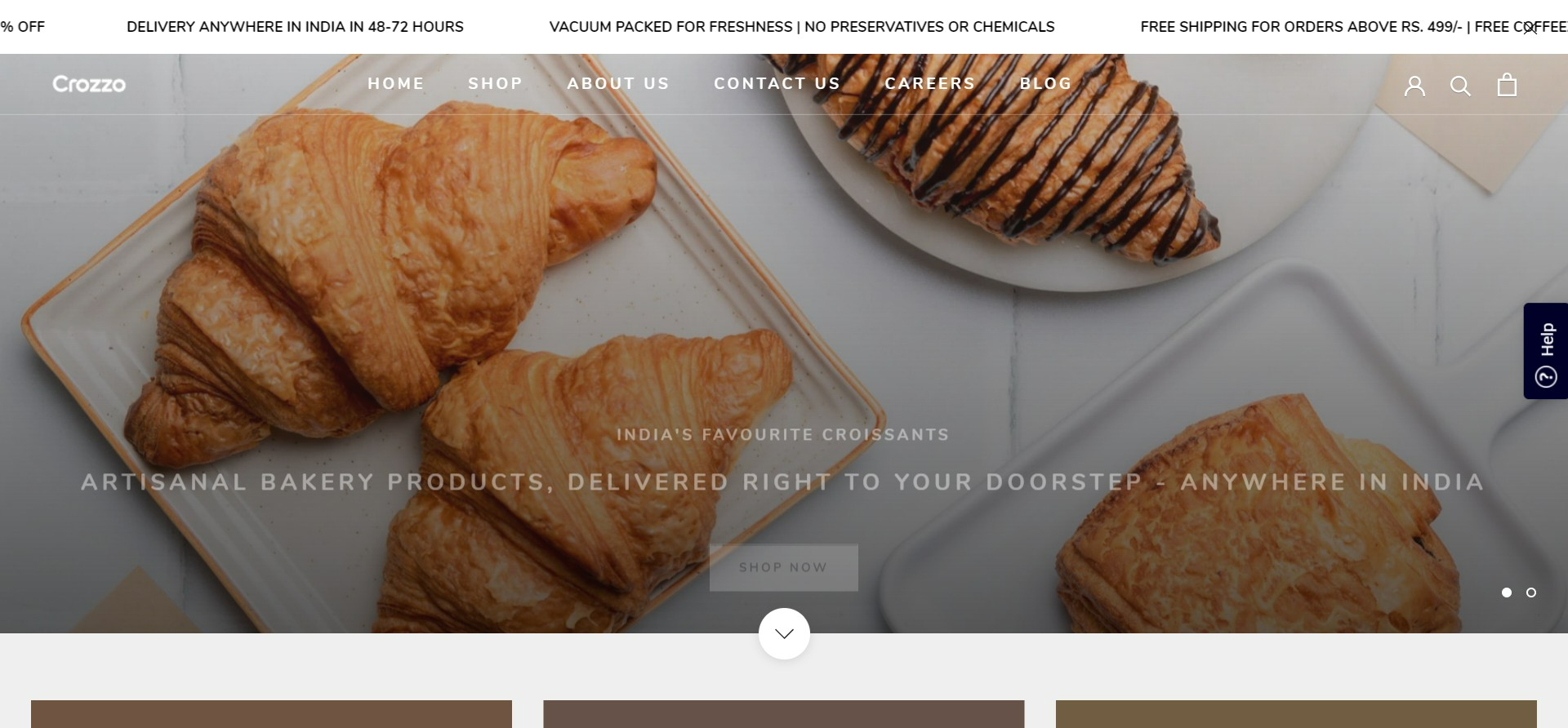The width and height of the screenshot is (1568, 728).
Task: Click the Crozzo logo
Action: pyautogui.click(x=89, y=84)
